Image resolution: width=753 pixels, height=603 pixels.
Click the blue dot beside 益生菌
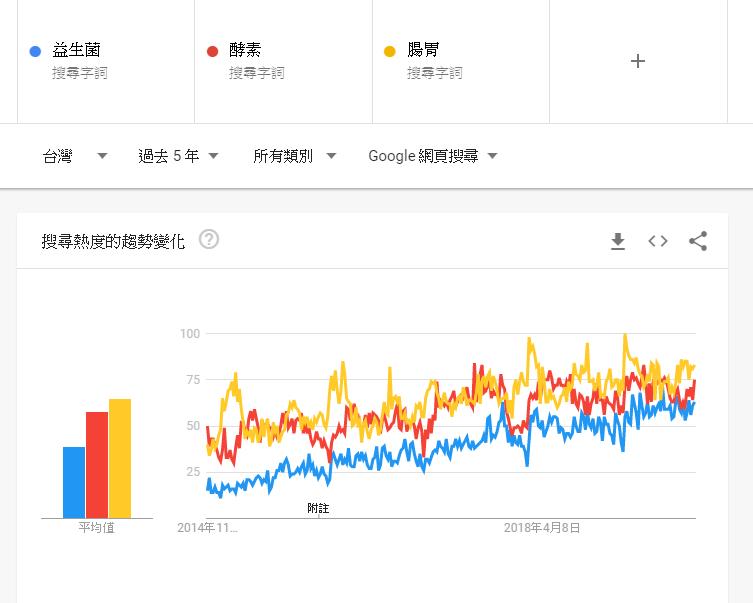[36, 51]
